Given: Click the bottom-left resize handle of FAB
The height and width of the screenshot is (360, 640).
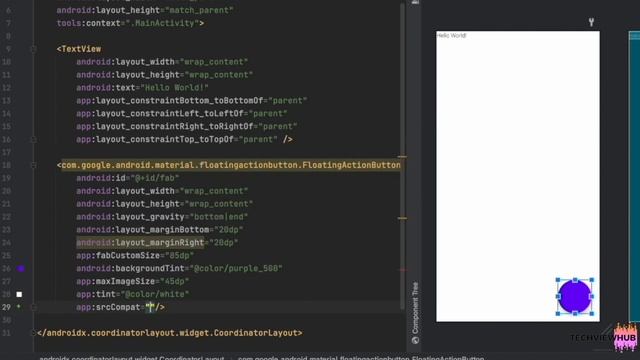Looking at the screenshot, I should 558,313.
